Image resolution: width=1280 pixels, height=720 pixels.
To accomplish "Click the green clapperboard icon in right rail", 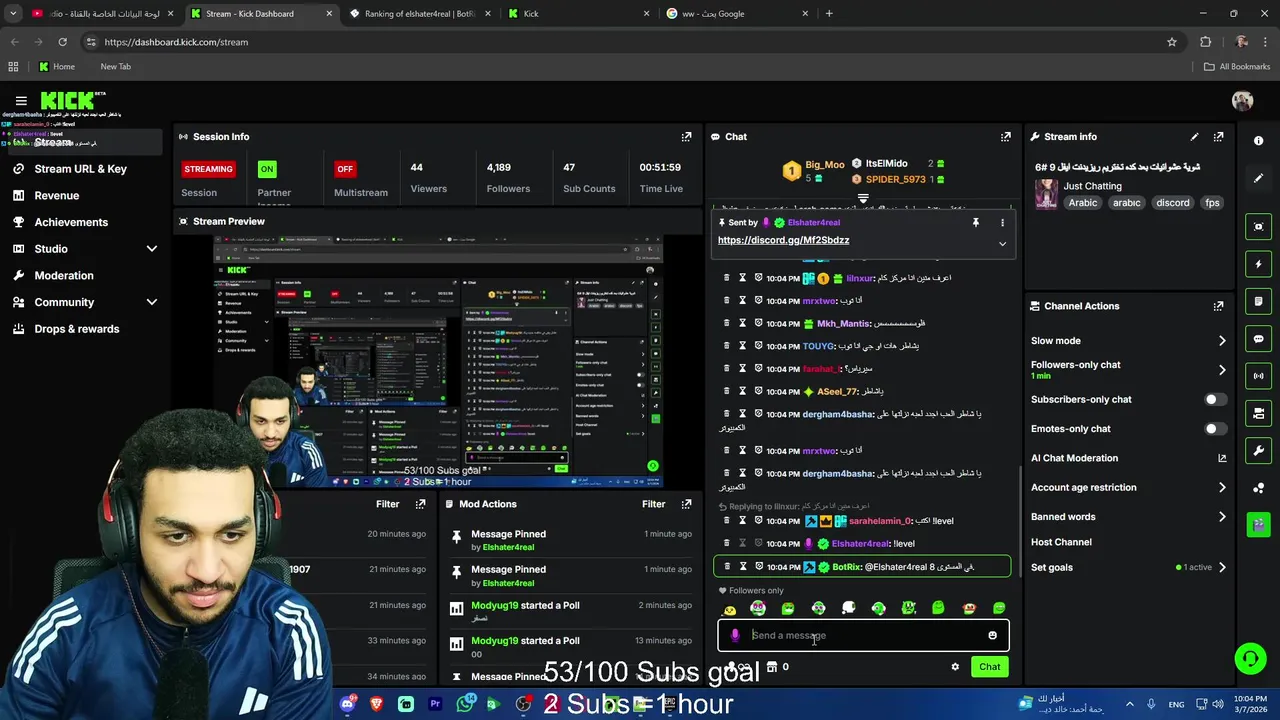I will (1259, 524).
